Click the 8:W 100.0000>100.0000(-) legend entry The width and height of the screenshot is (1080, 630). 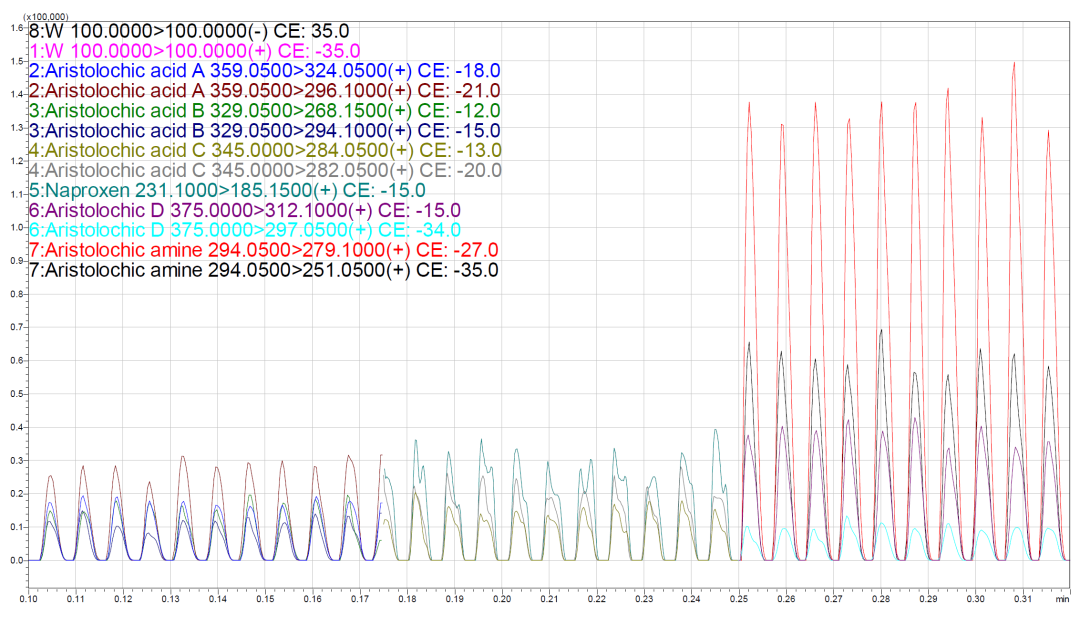point(188,31)
